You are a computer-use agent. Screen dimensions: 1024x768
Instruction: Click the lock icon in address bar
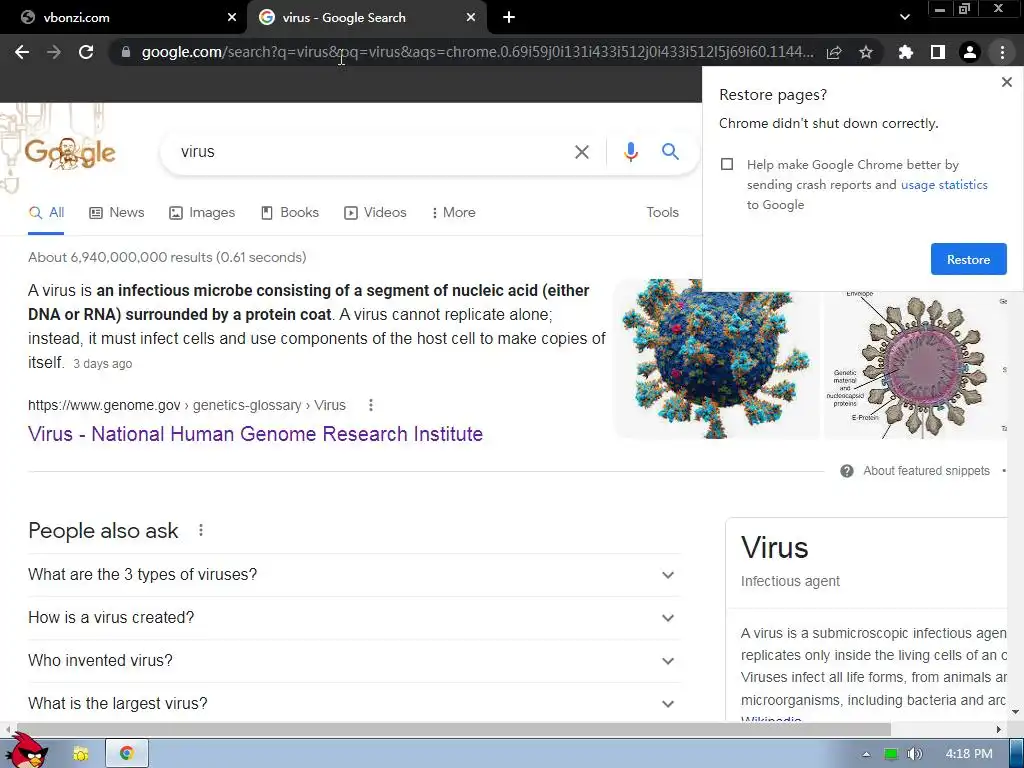126,52
